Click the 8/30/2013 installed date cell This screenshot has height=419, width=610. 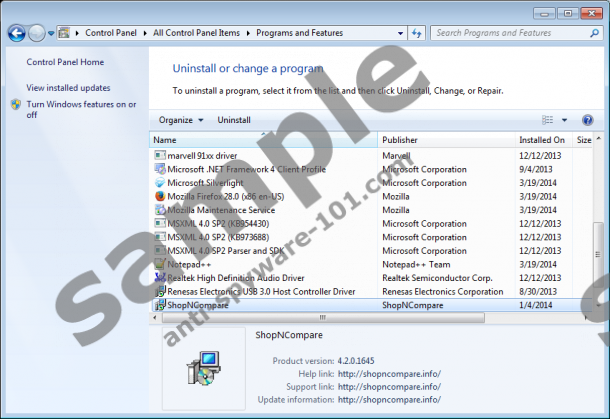tap(538, 291)
